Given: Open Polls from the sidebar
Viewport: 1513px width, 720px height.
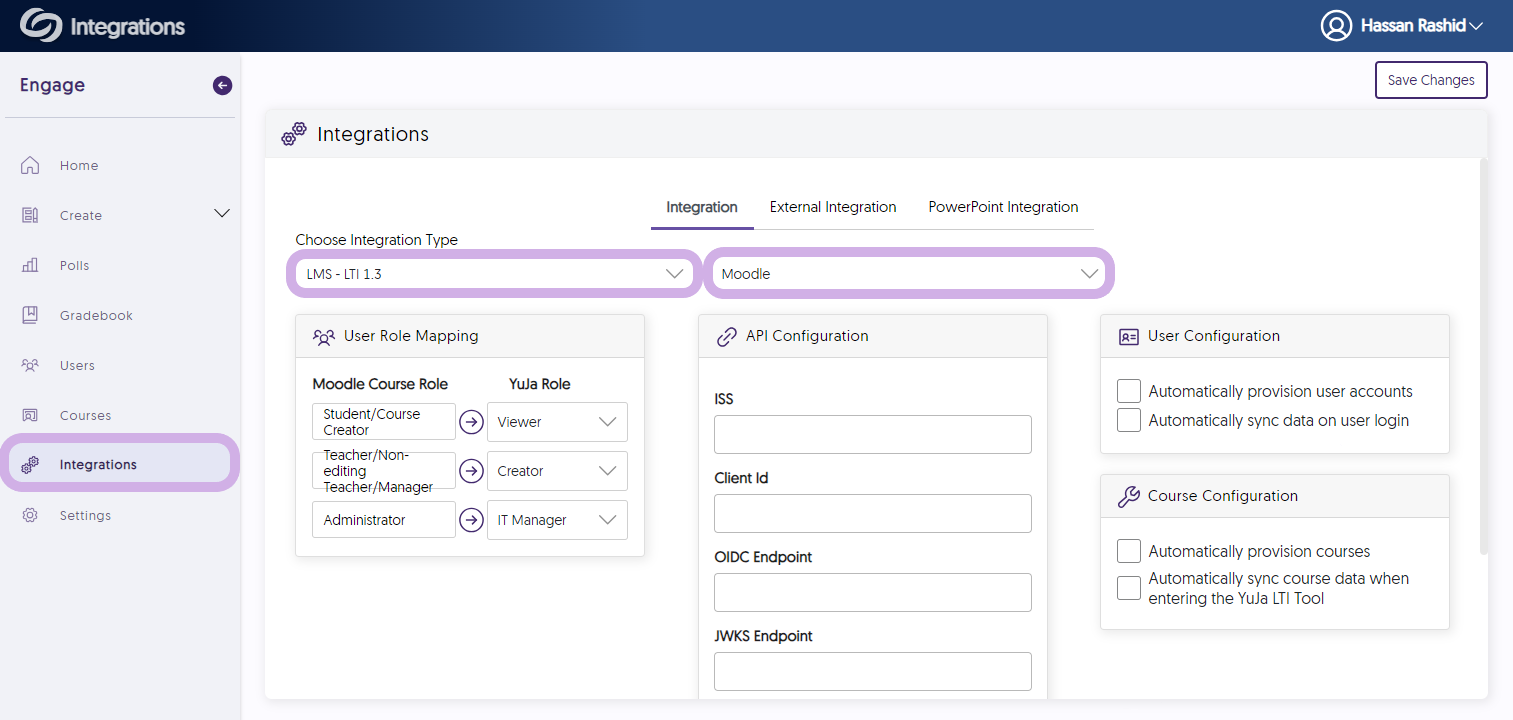Looking at the screenshot, I should point(74,266).
